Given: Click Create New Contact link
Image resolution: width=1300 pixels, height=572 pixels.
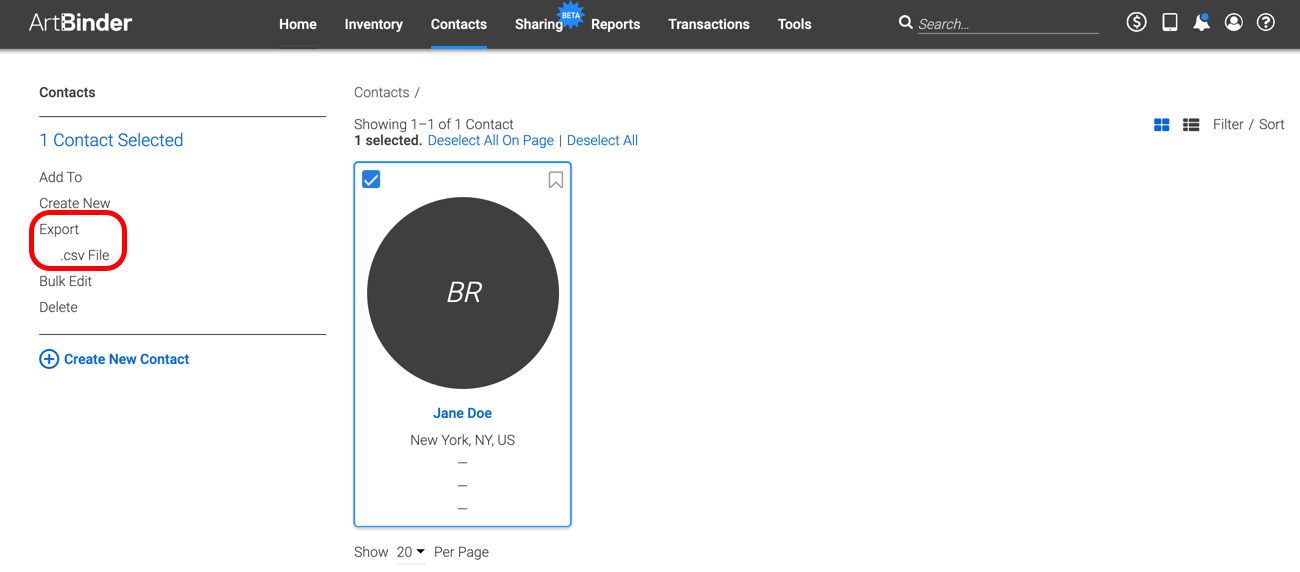Looking at the screenshot, I should click(127, 359).
